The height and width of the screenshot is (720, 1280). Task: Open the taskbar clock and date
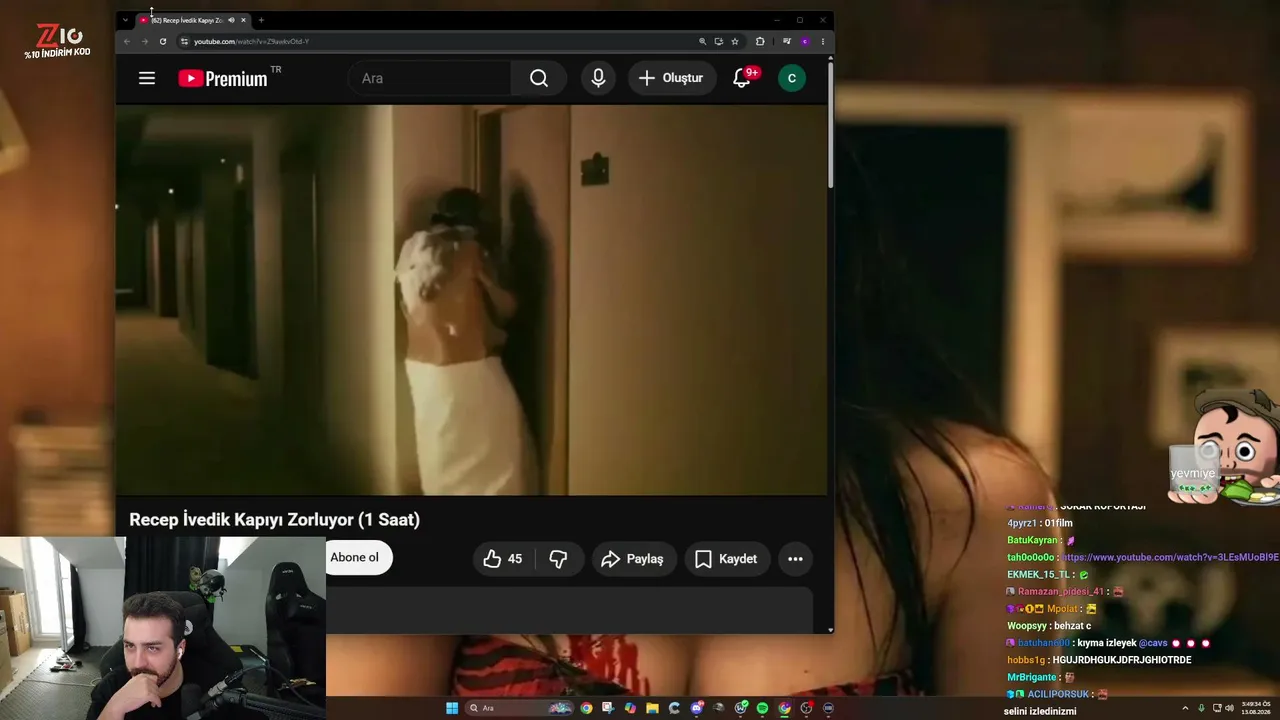pyautogui.click(x=1255, y=708)
